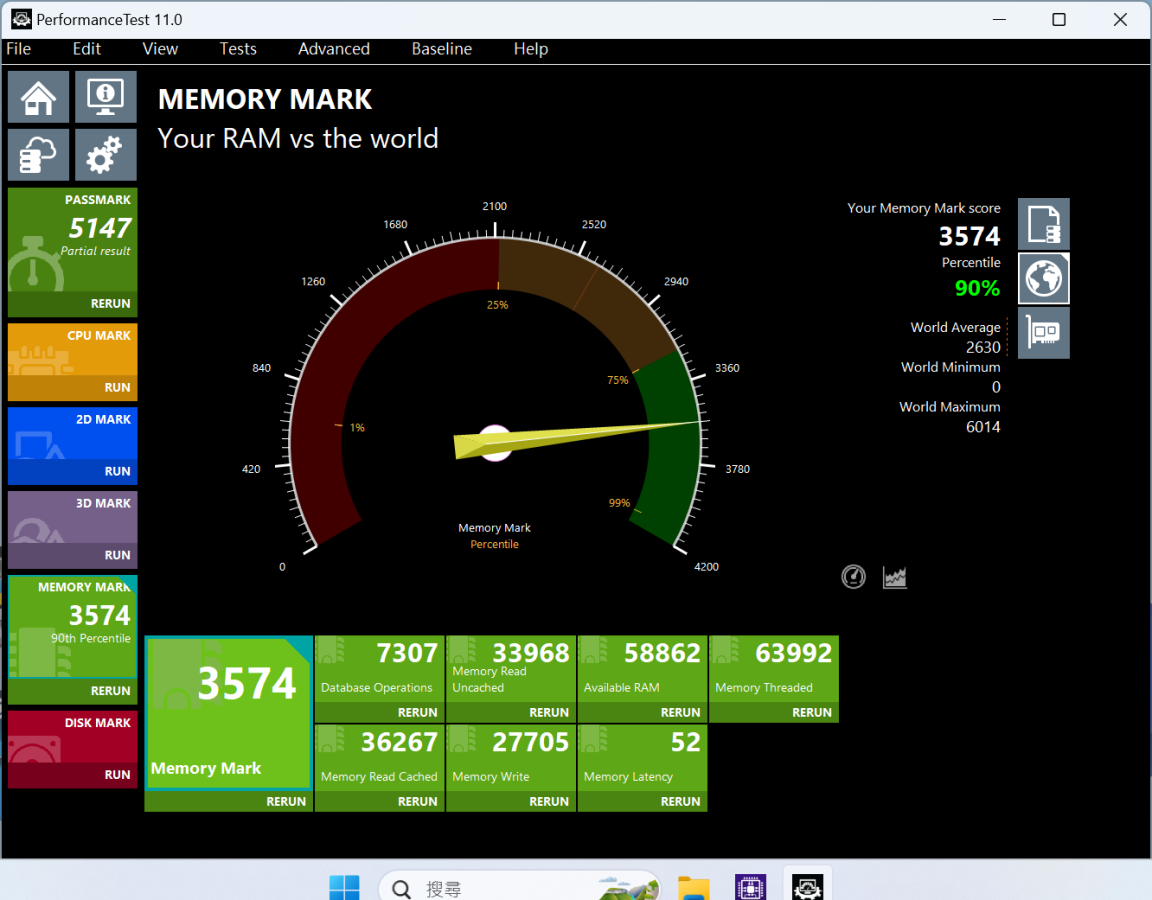Rerun the PassMark overall test
The width and height of the screenshot is (1152, 900).
click(73, 303)
